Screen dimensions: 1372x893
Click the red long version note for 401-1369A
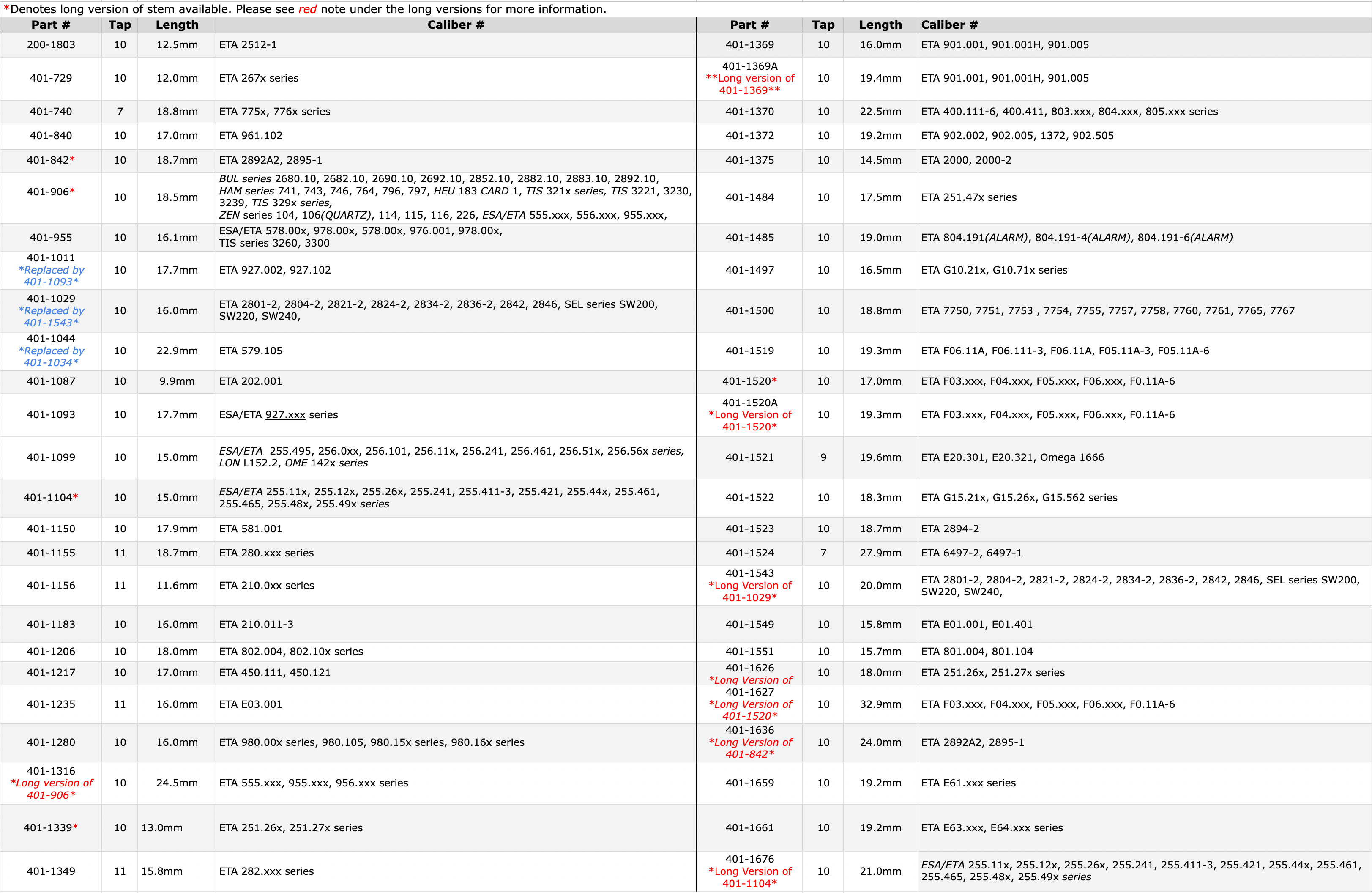tap(749, 84)
